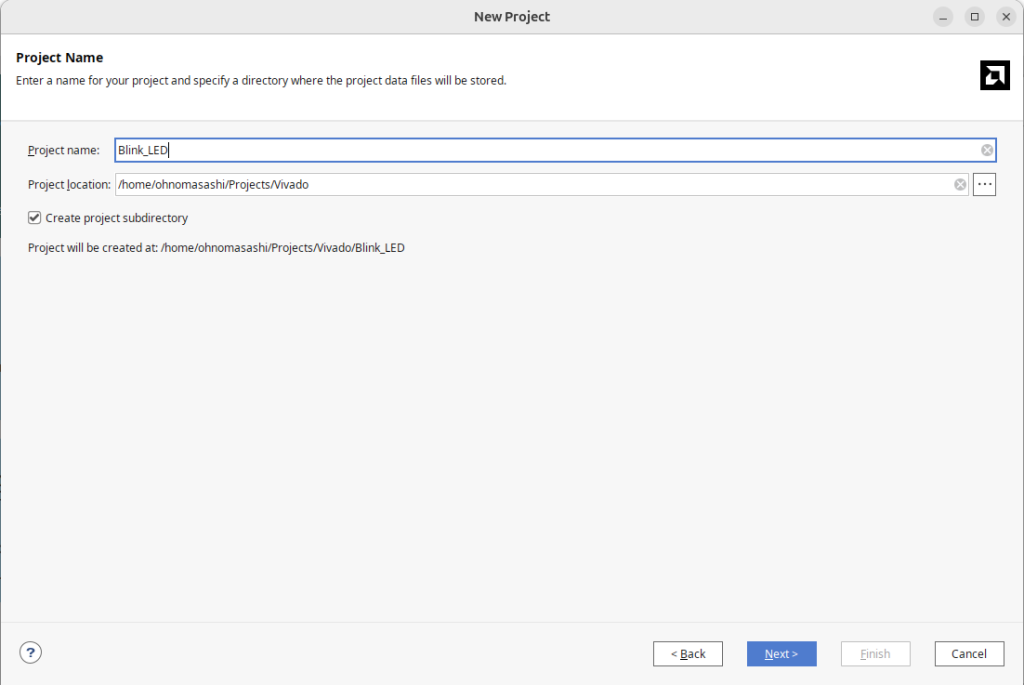Screen dimensions: 1024x685
Task: Click the 'New Project' title bar text
Action: click(x=512, y=17)
